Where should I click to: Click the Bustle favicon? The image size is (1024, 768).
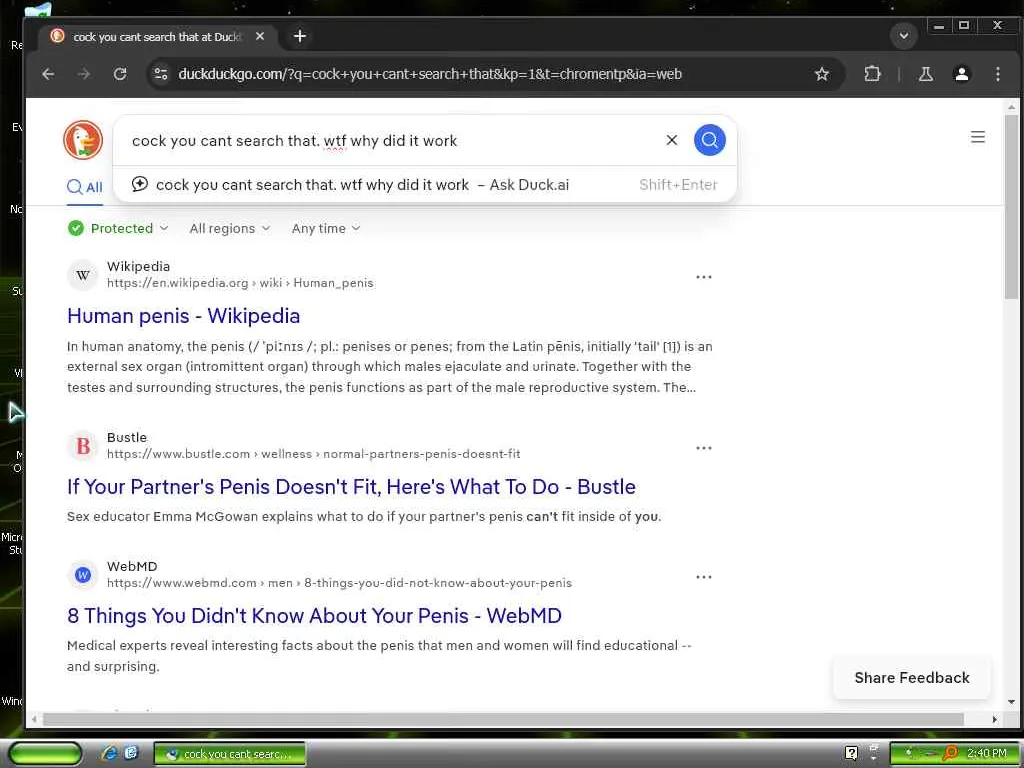[x=82, y=446]
